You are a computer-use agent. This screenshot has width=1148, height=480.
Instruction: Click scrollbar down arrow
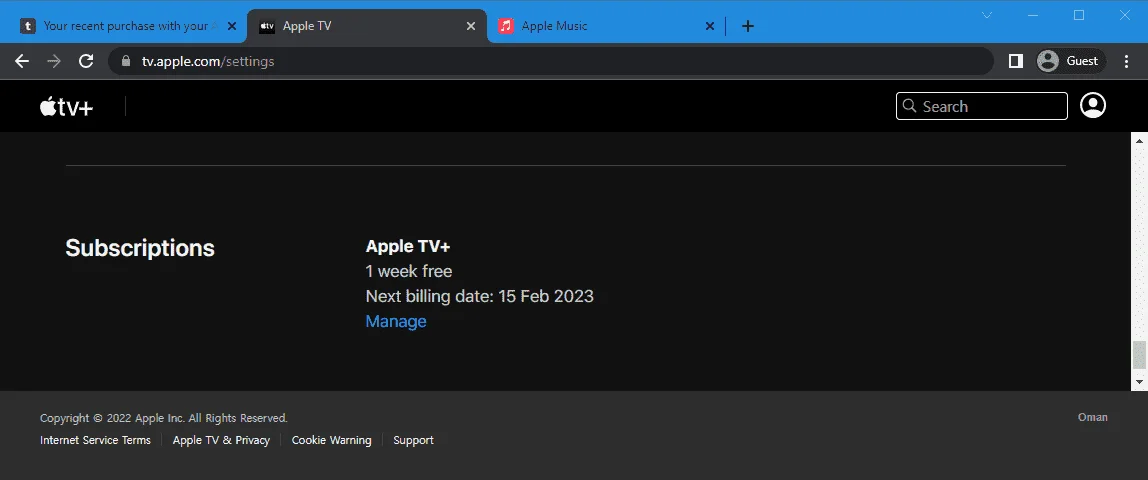point(1138,382)
